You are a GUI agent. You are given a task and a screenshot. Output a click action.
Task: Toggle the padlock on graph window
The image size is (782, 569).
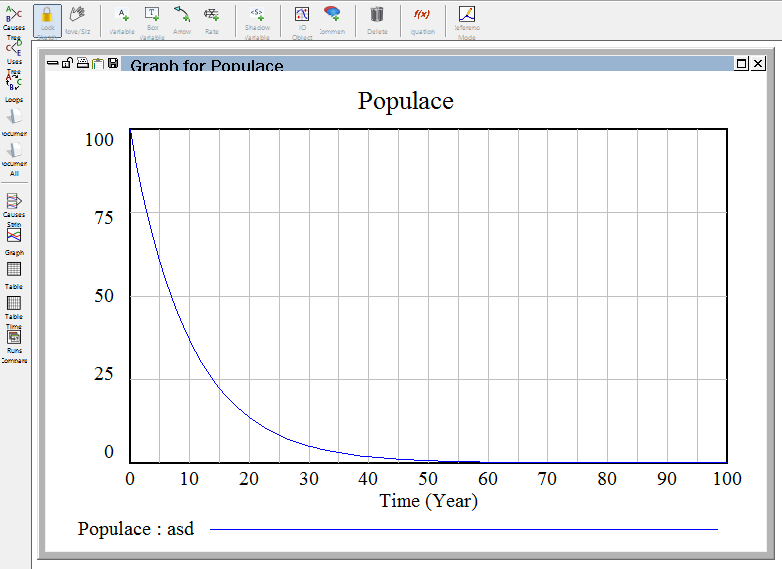[x=68, y=64]
